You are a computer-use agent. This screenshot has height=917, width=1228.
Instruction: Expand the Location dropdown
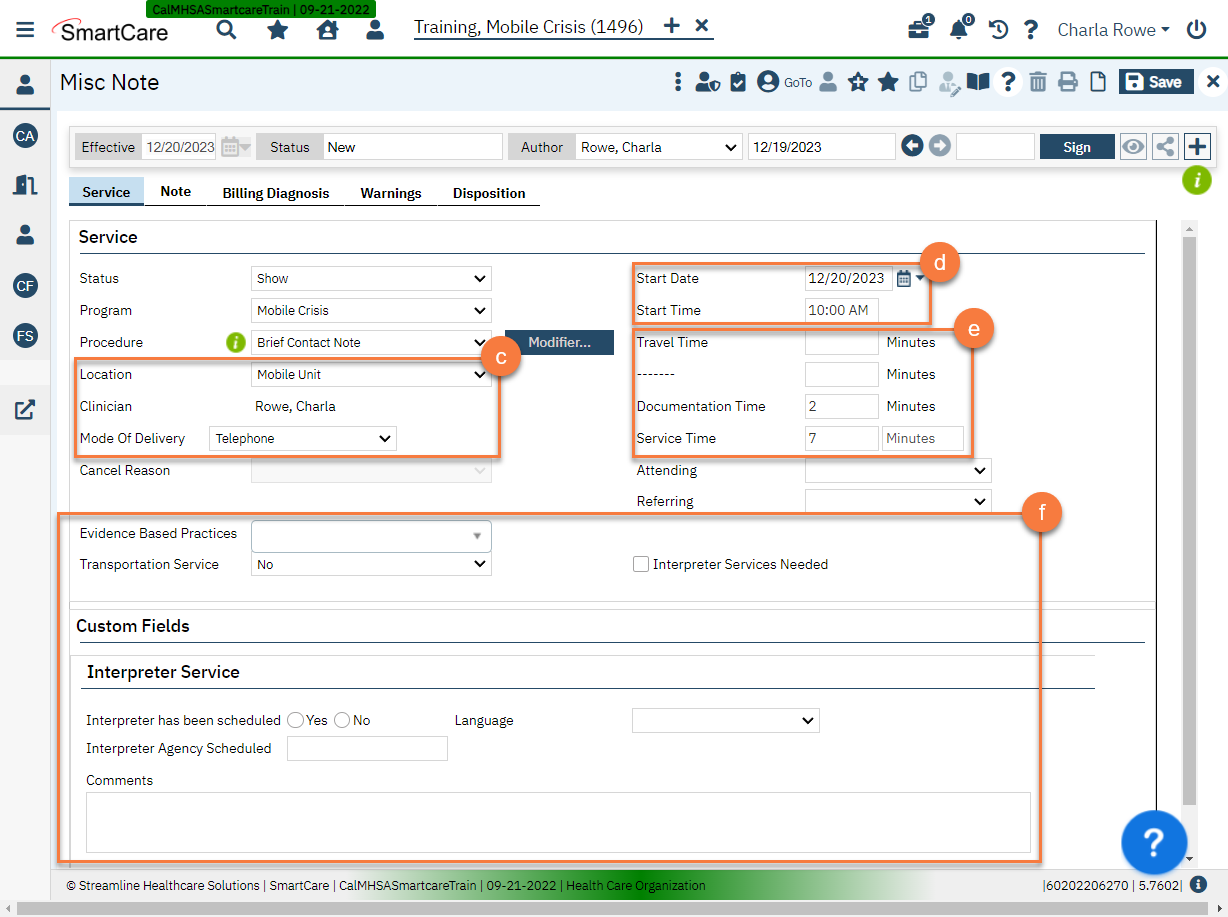[x=371, y=375]
